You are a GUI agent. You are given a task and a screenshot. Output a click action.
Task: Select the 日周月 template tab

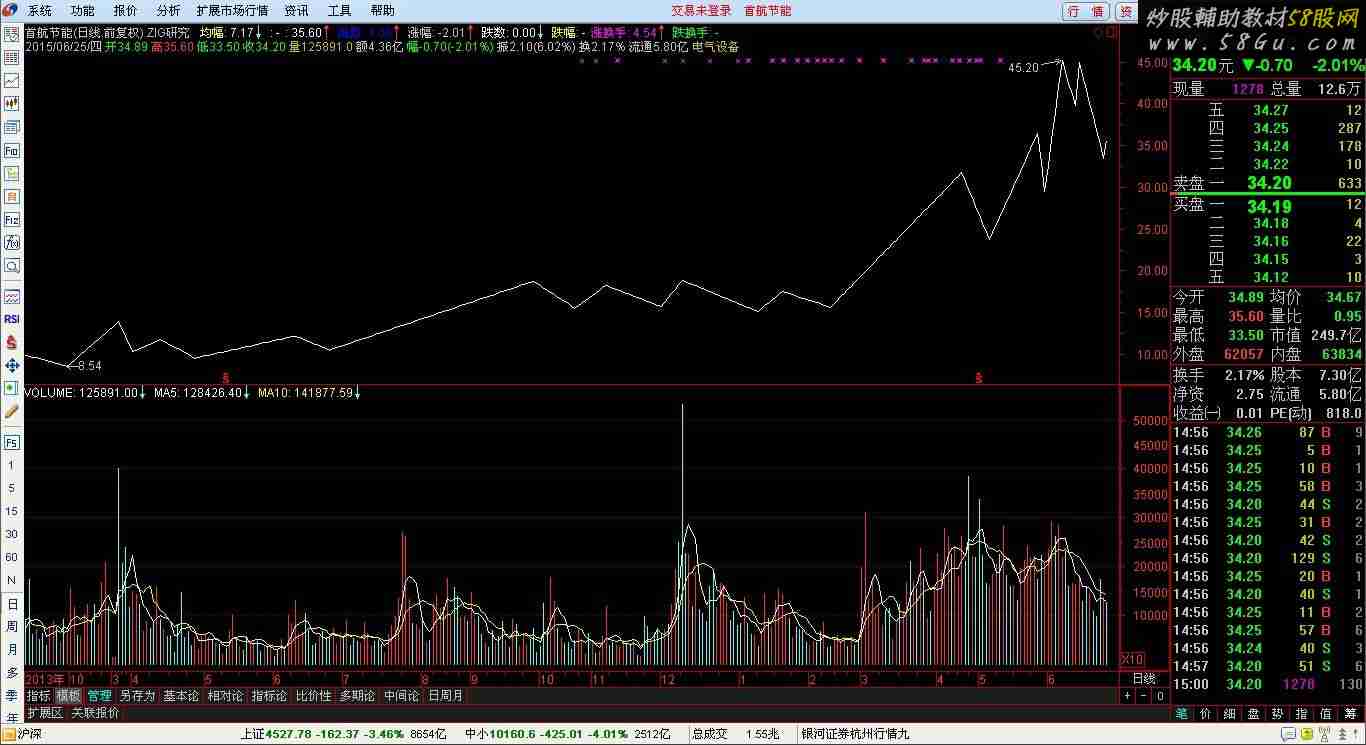pos(445,695)
